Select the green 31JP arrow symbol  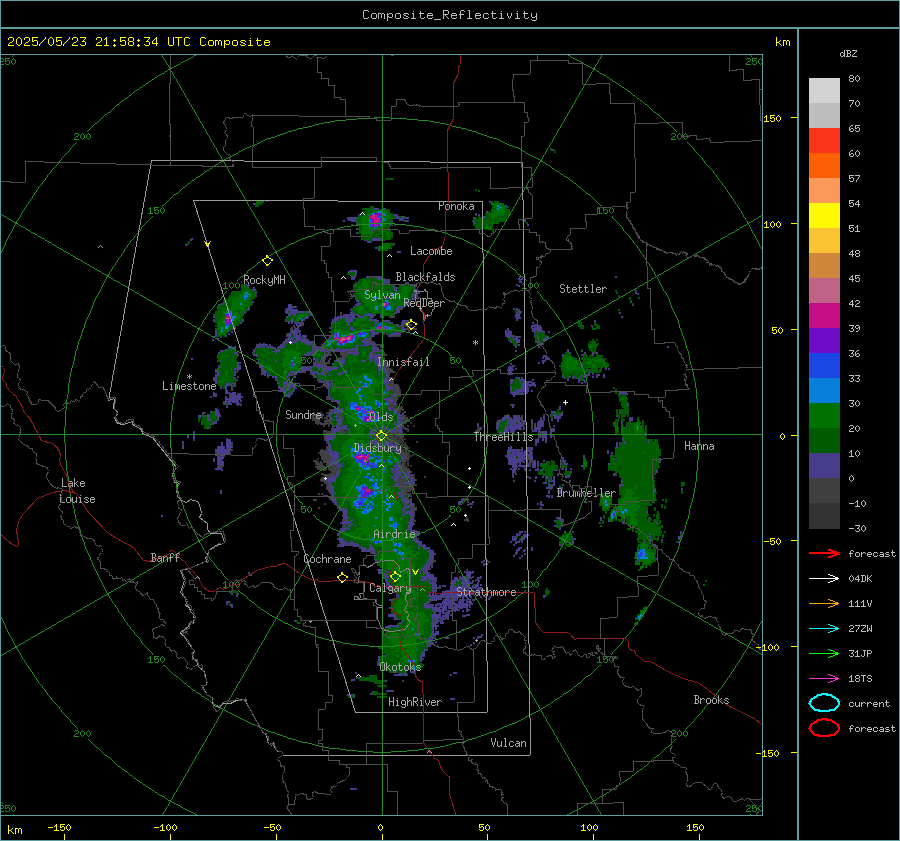(824, 653)
